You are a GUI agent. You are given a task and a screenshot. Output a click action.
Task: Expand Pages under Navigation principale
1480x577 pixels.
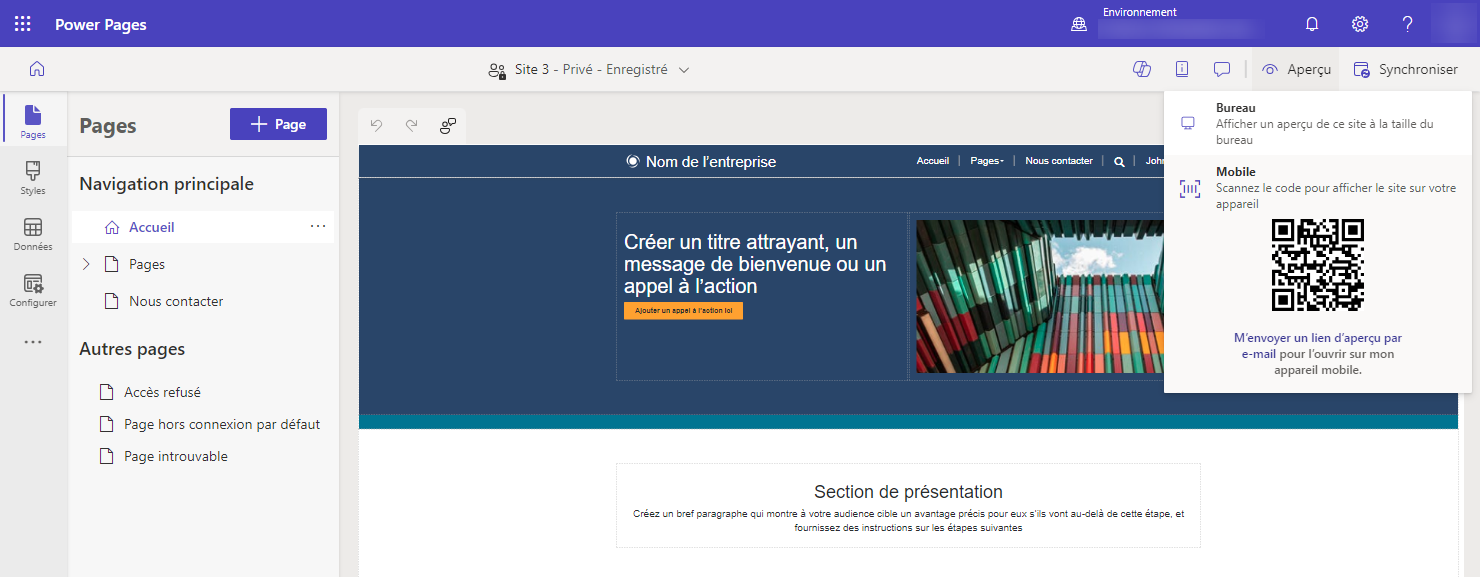pos(85,263)
